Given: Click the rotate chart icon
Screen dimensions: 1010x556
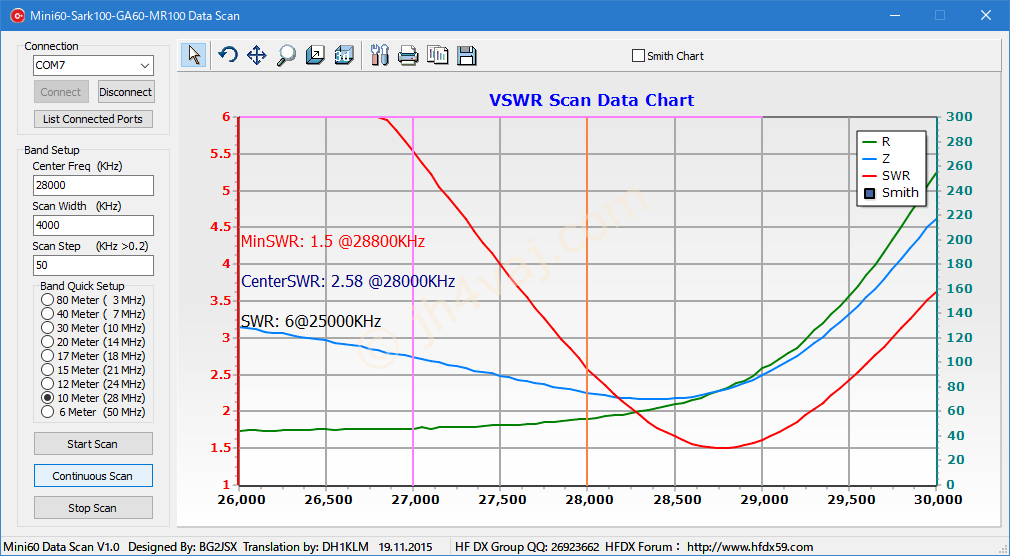Looking at the screenshot, I should [227, 55].
